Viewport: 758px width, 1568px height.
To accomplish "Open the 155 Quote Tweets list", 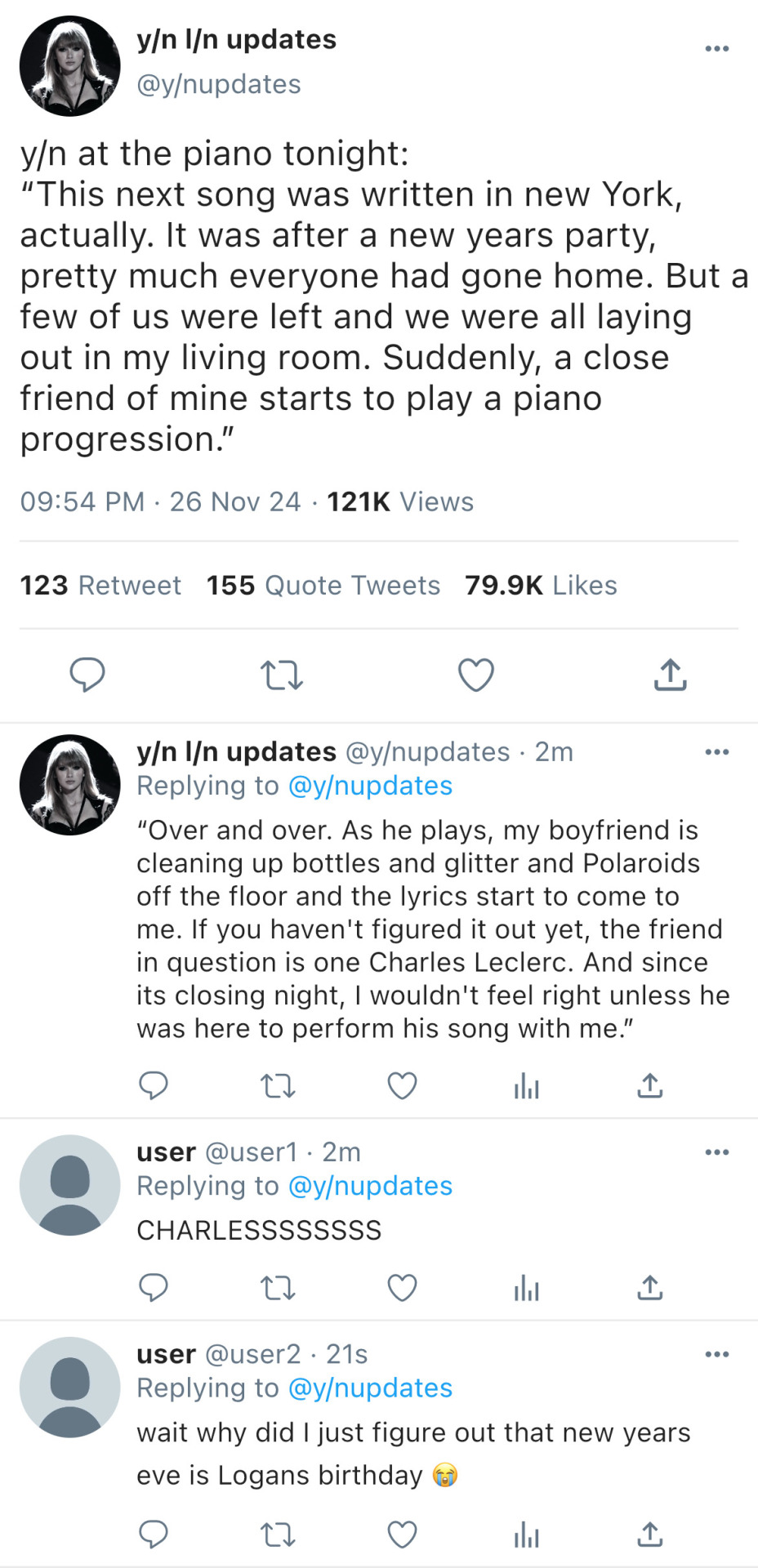I will [323, 586].
